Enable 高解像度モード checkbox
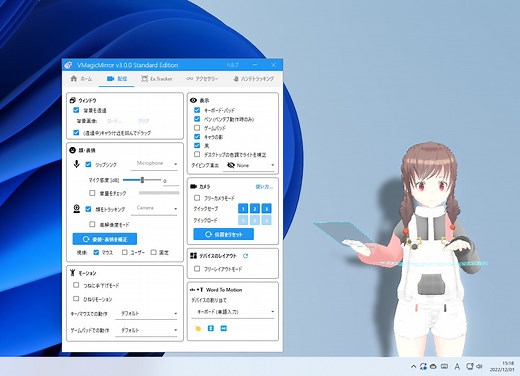520x376 pixels. [x=92, y=224]
